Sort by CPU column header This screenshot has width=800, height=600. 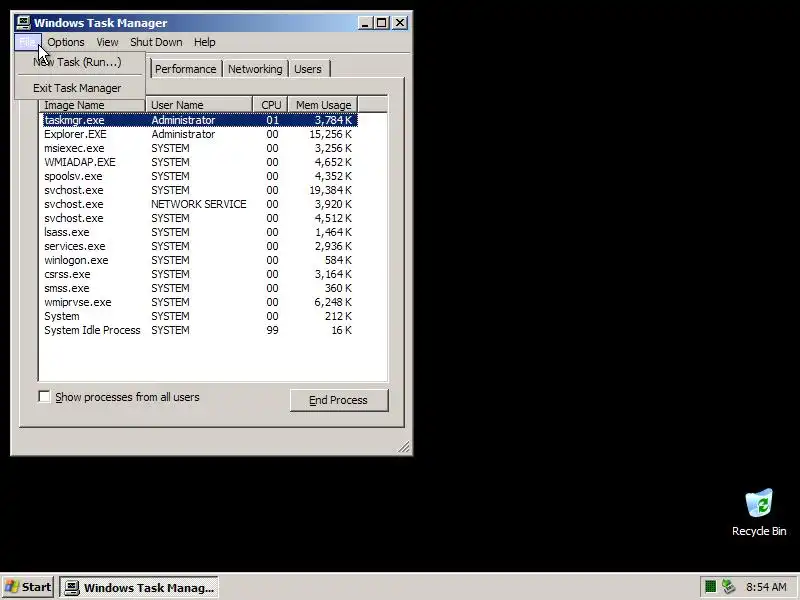[x=270, y=105]
